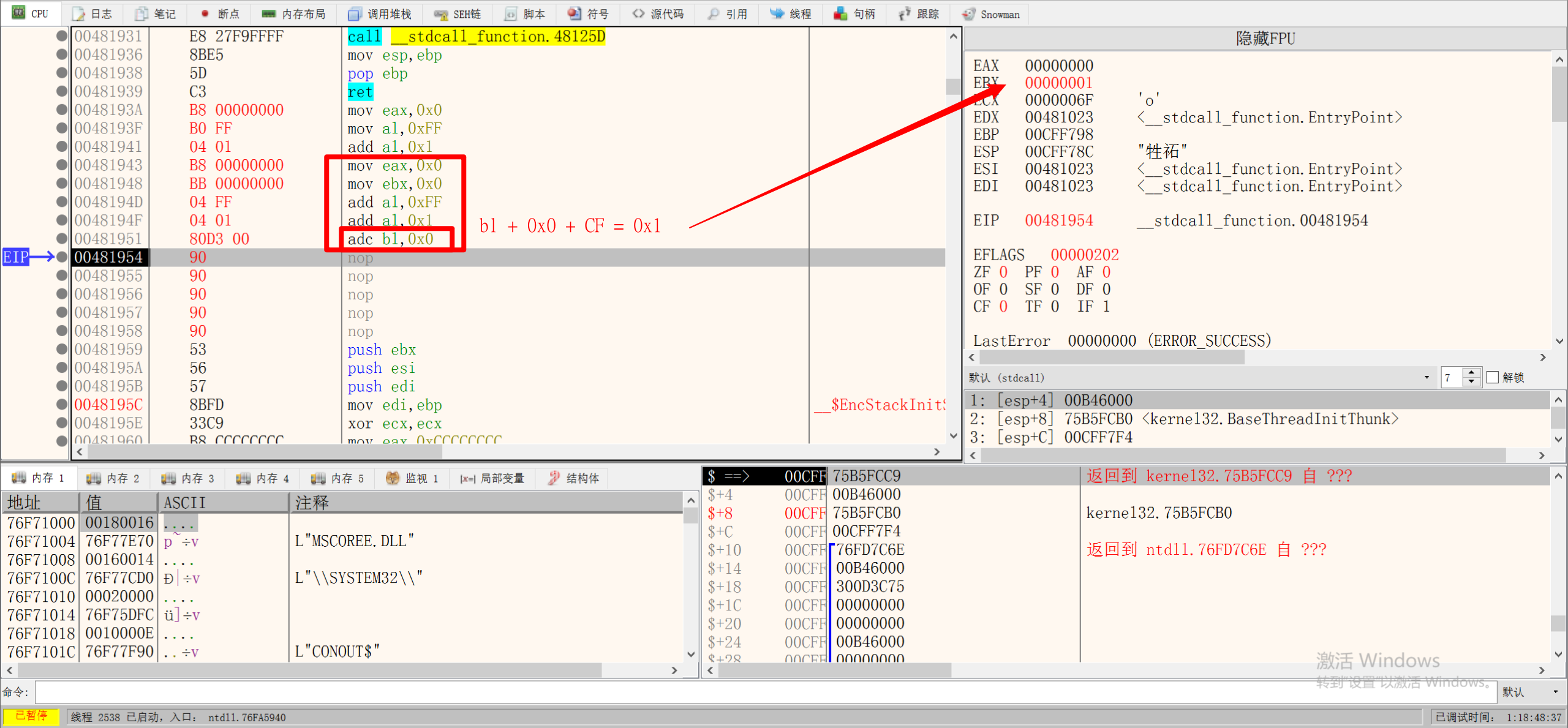Switch to the 监视 1 watch tab
The image size is (1568, 728).
[413, 478]
